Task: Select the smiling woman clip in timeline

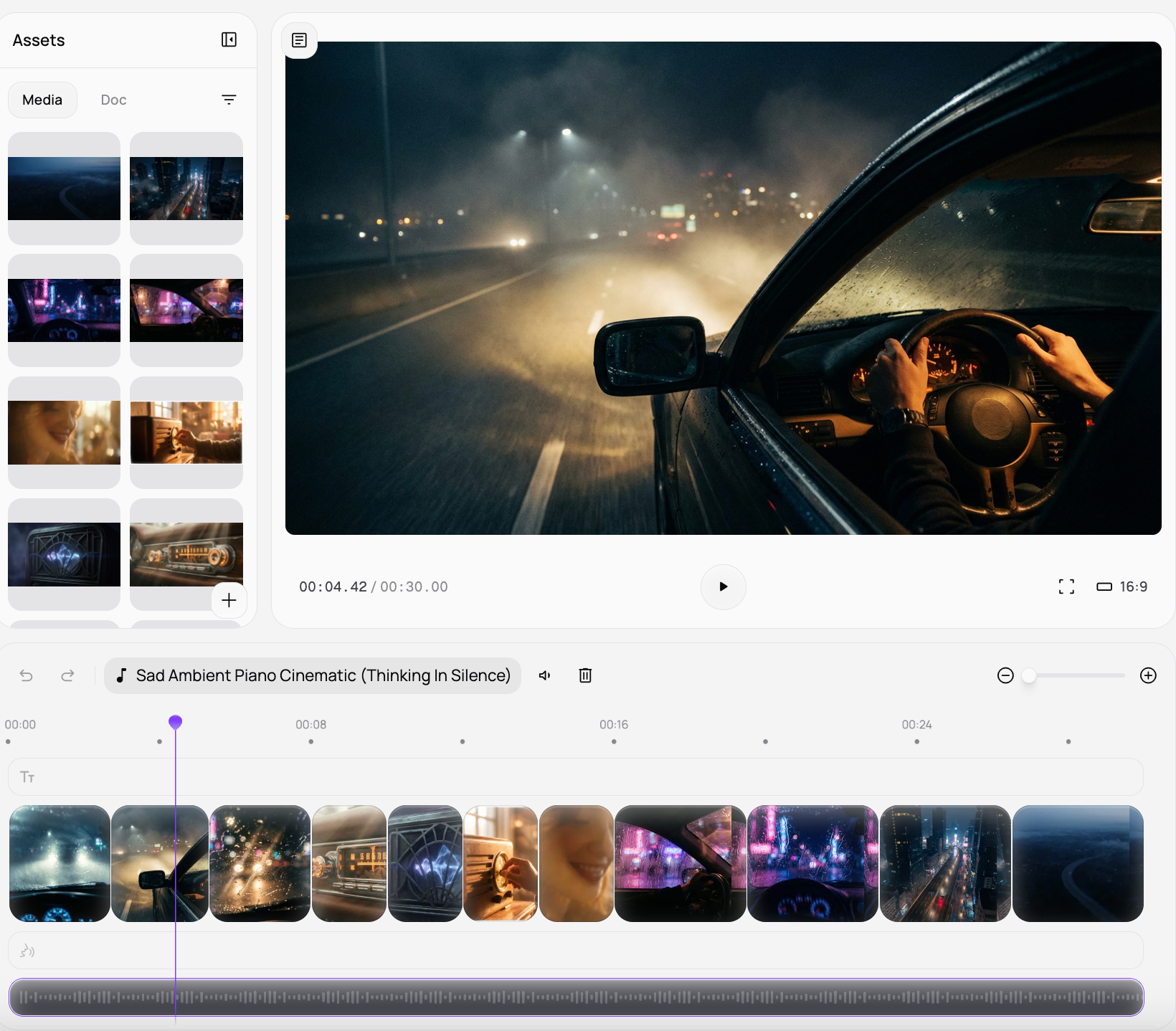Action: [576, 863]
